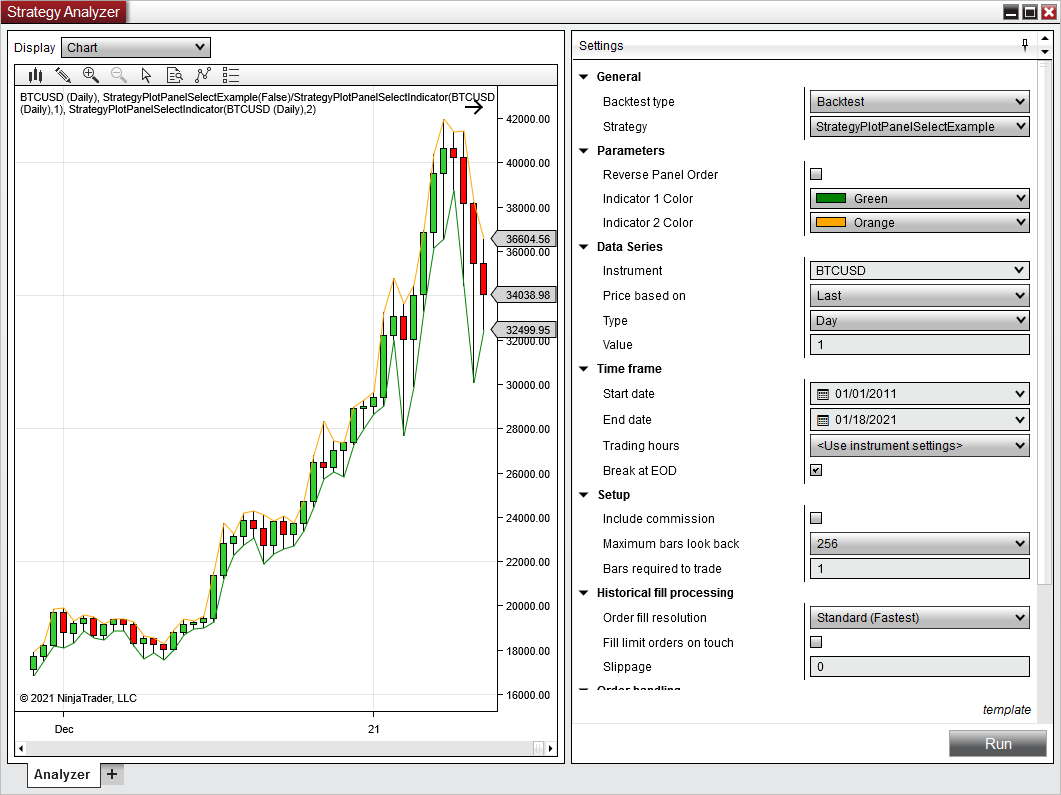1061x795 pixels.
Task: Open the Trading hours dropdown
Action: 920,445
